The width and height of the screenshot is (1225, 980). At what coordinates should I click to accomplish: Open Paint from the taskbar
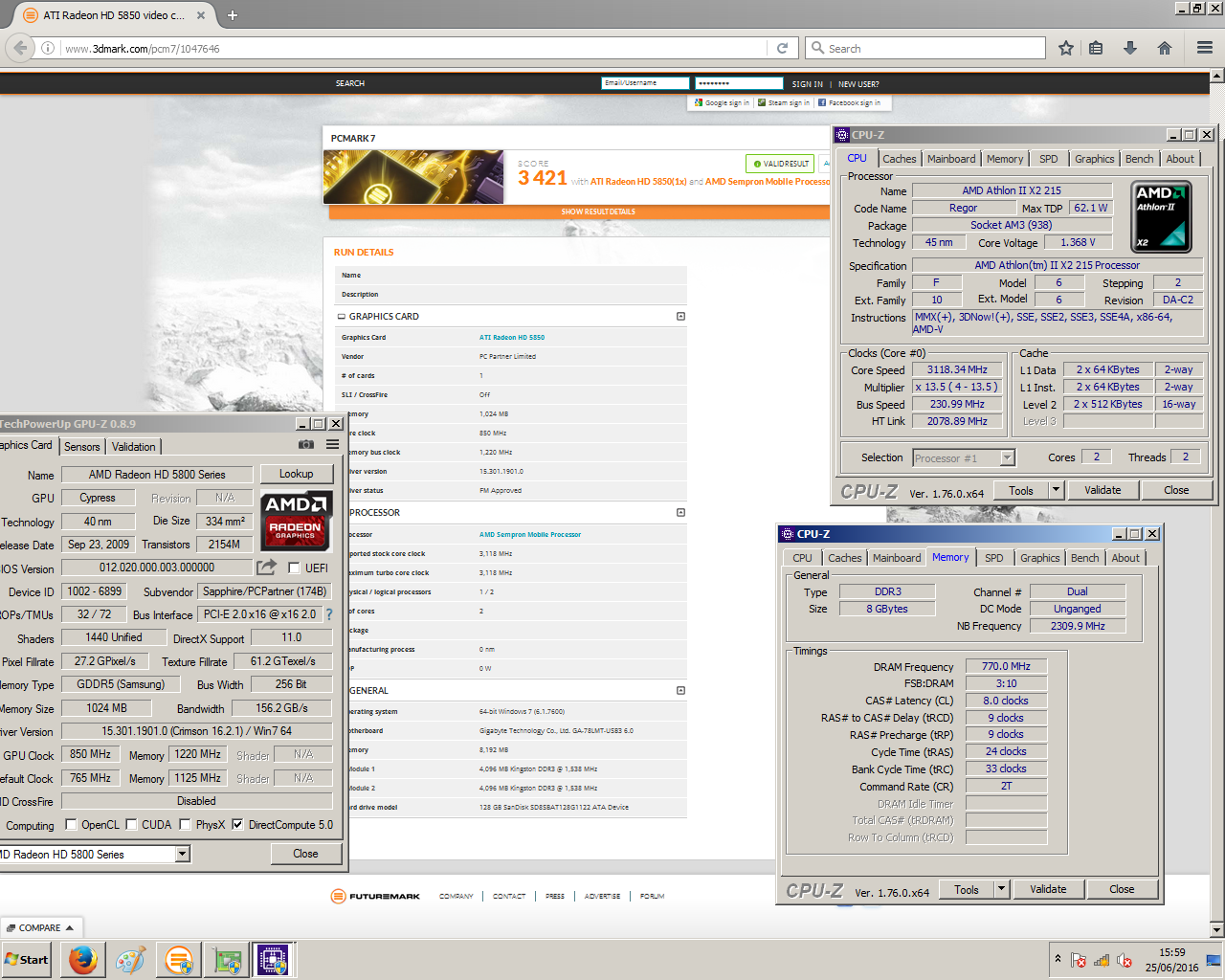pos(130,959)
